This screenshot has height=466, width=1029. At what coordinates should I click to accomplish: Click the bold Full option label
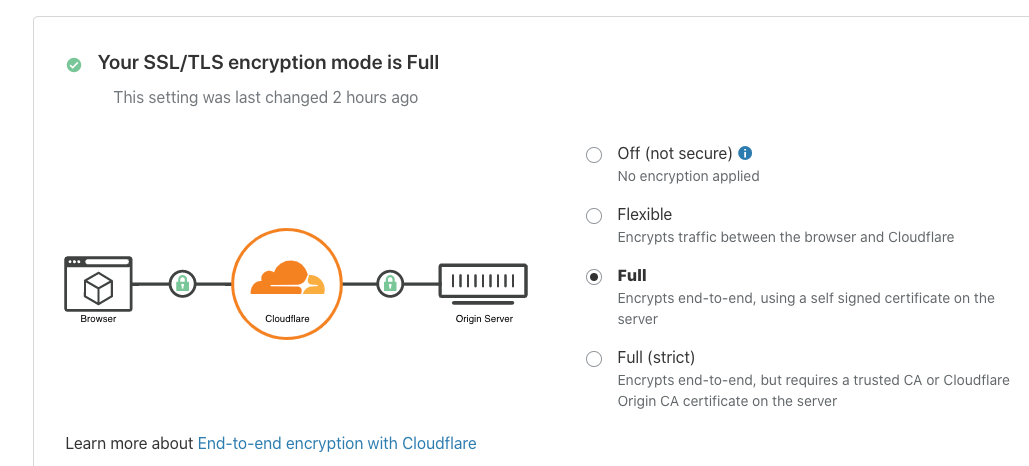pos(632,276)
